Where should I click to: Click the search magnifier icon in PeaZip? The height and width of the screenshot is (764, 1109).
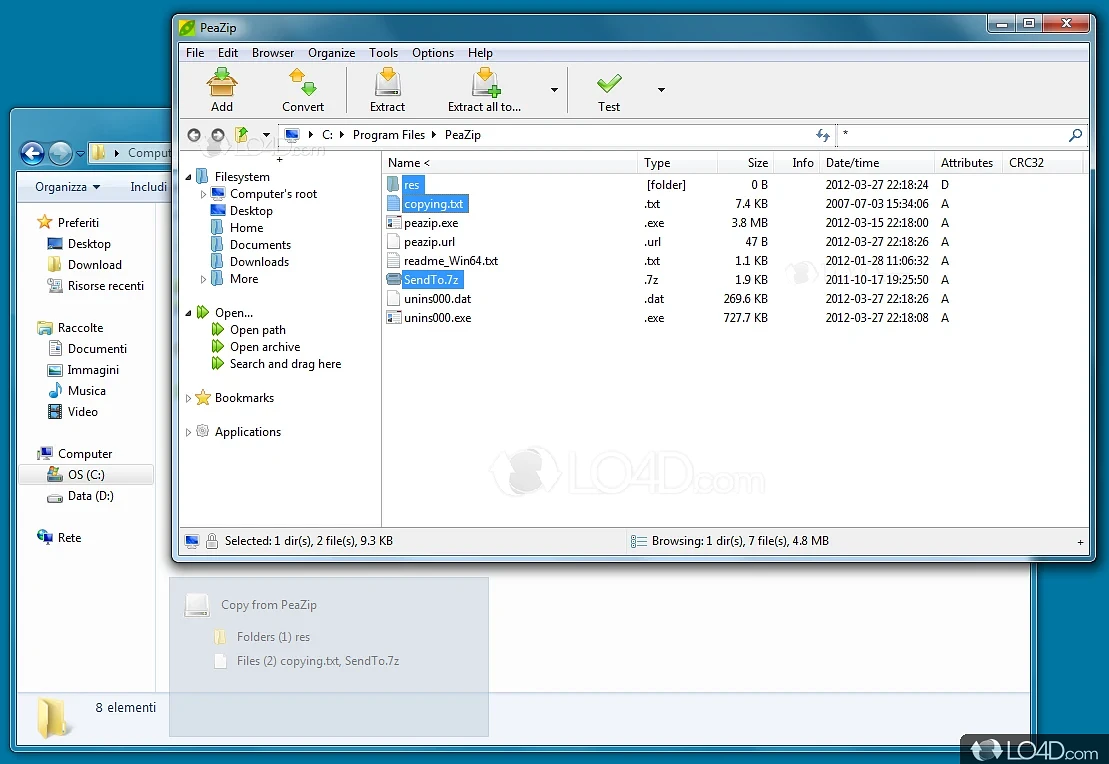pyautogui.click(x=1075, y=134)
